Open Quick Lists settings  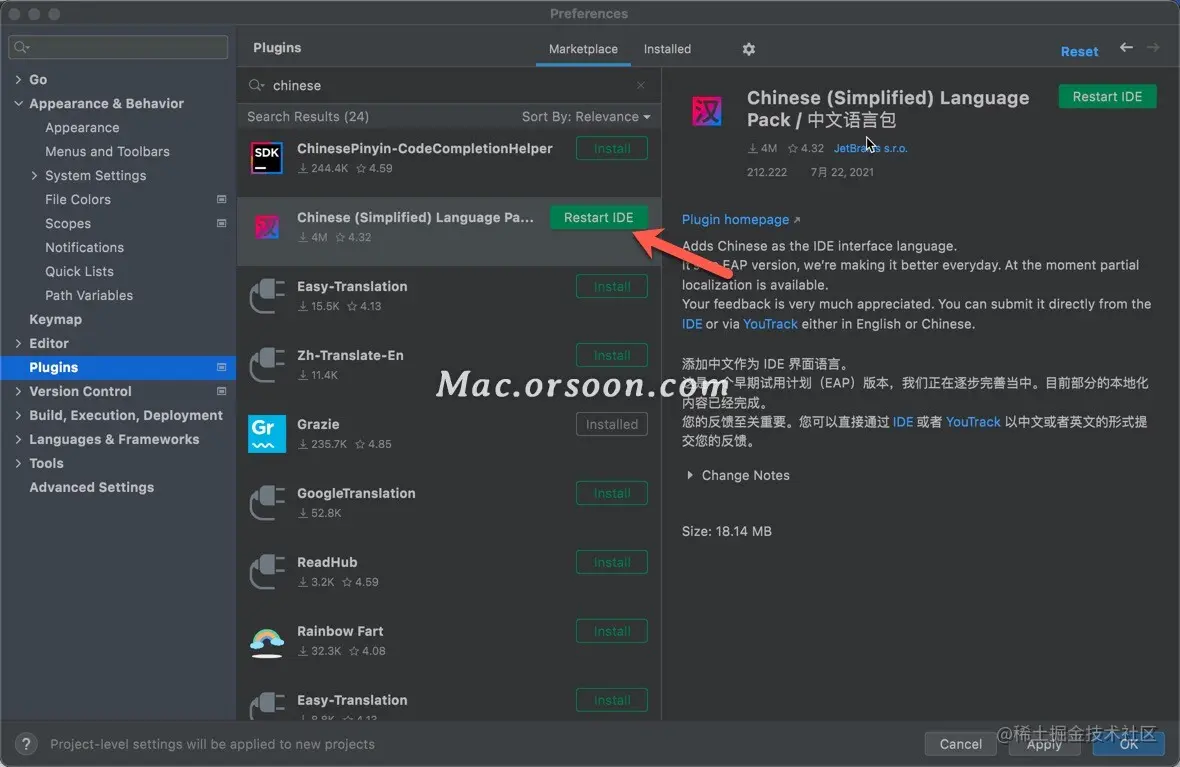[79, 272]
